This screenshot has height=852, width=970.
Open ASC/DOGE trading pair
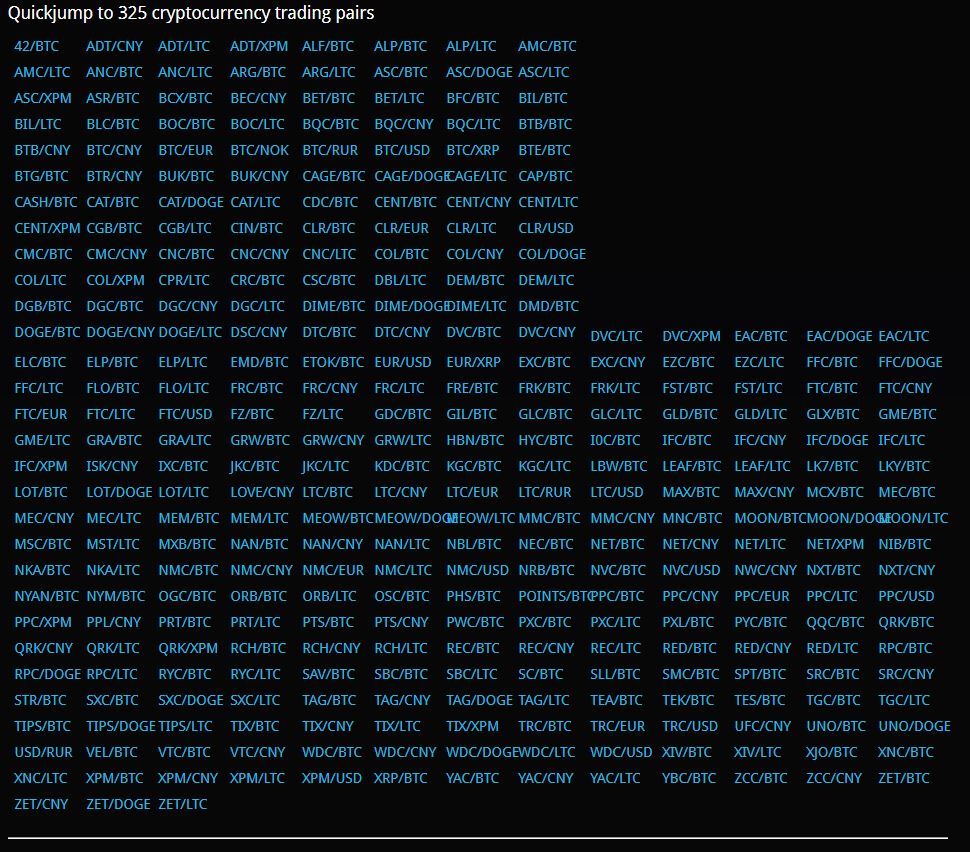[479, 72]
